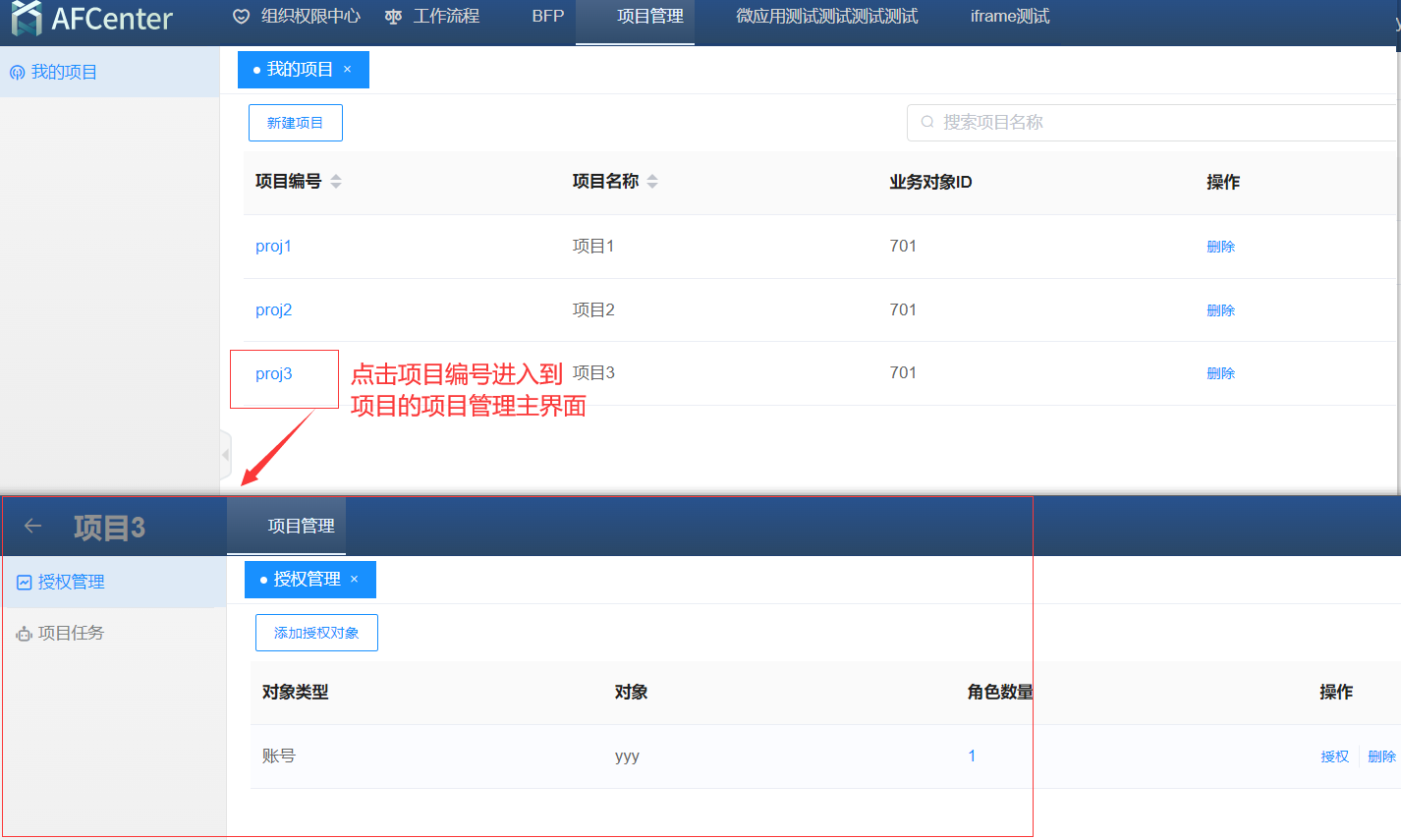Open the 工作流程 menu

click(x=433, y=17)
